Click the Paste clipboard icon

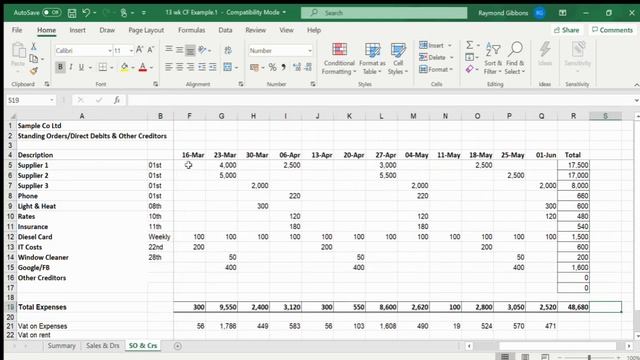(18, 51)
